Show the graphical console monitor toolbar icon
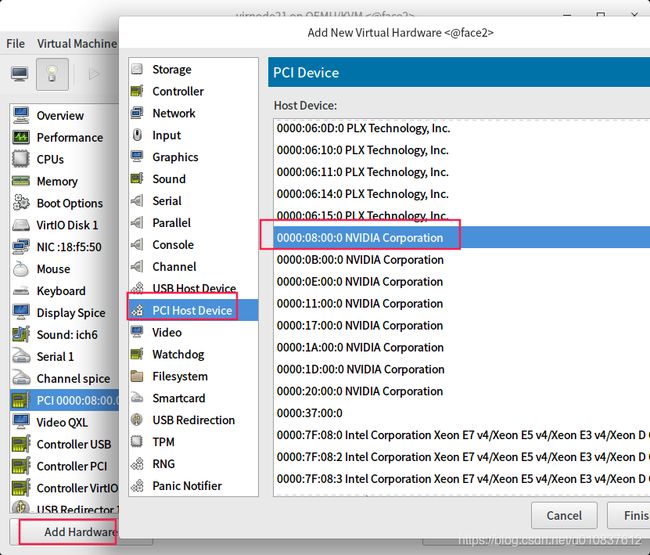 19,74
